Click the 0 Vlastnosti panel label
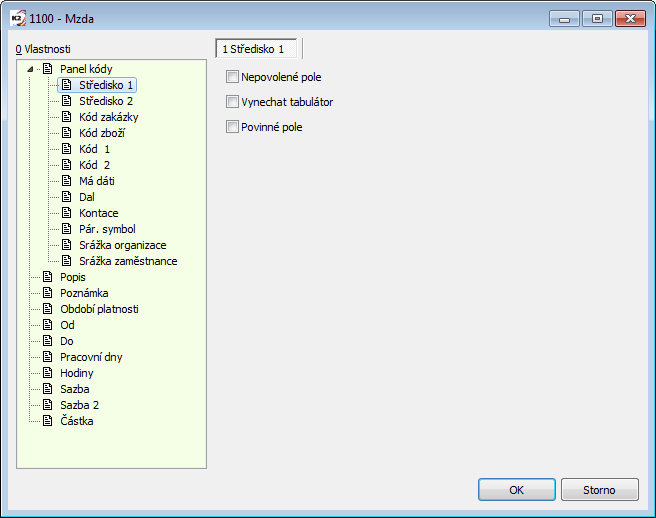Image resolution: width=656 pixels, height=518 pixels. pos(44,48)
